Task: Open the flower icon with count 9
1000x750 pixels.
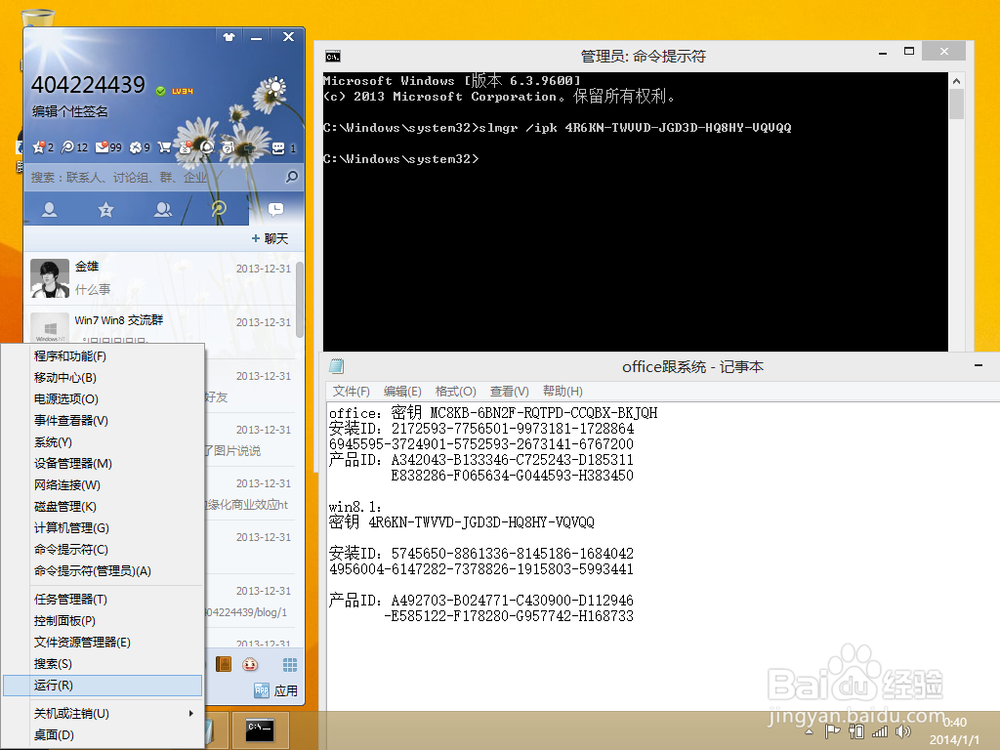Action: point(140,147)
